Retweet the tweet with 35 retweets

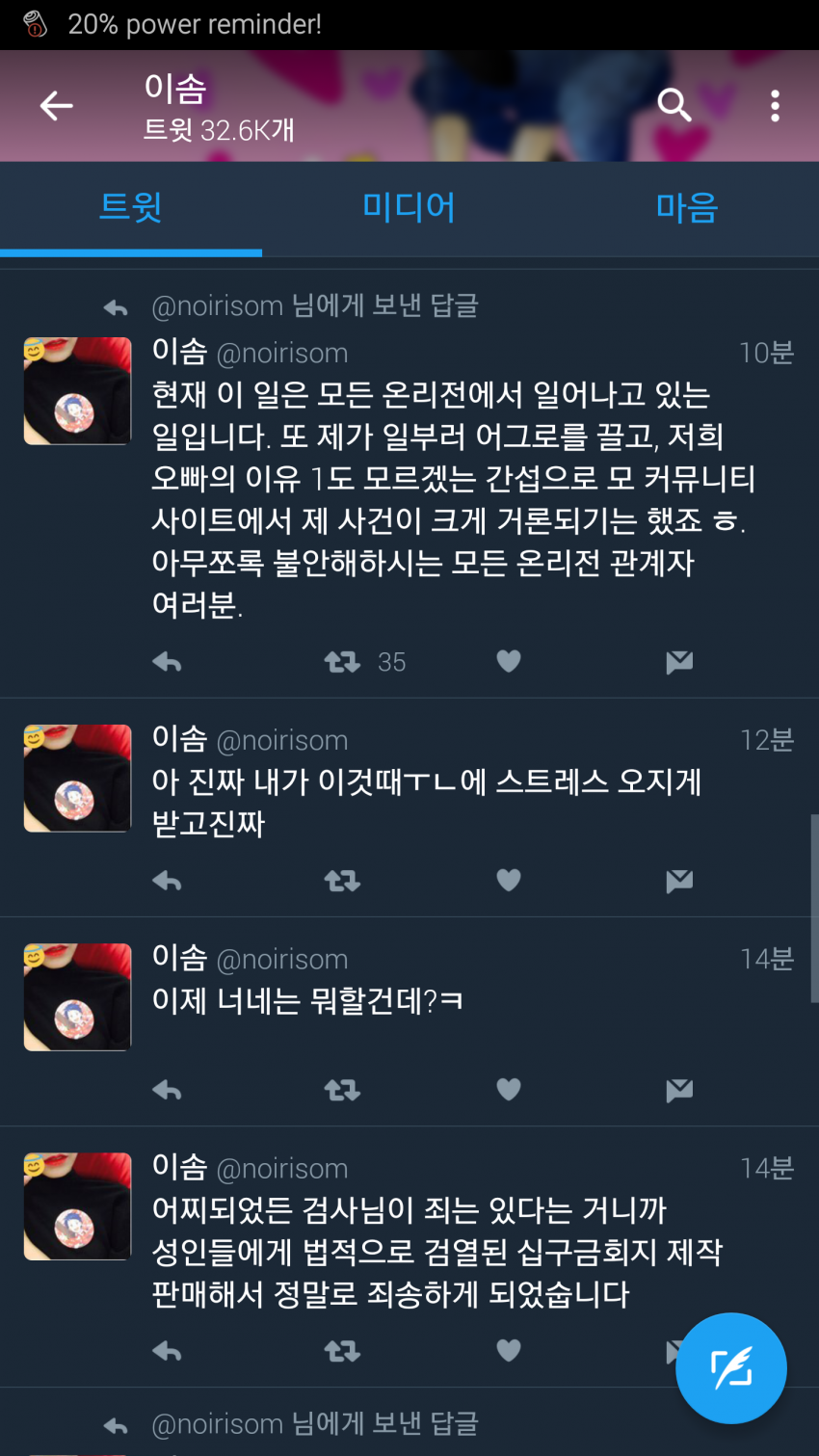tap(342, 662)
